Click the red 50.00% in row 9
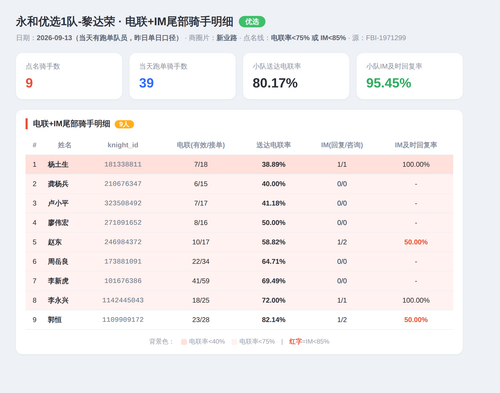This screenshot has height=393, width=500. [x=416, y=319]
